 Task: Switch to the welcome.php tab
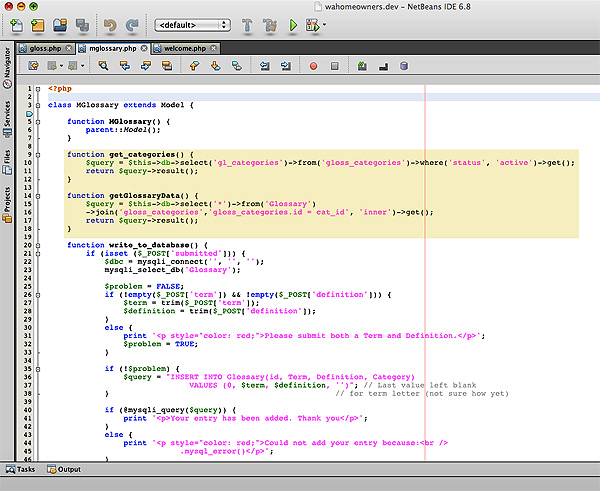pyautogui.click(x=185, y=49)
